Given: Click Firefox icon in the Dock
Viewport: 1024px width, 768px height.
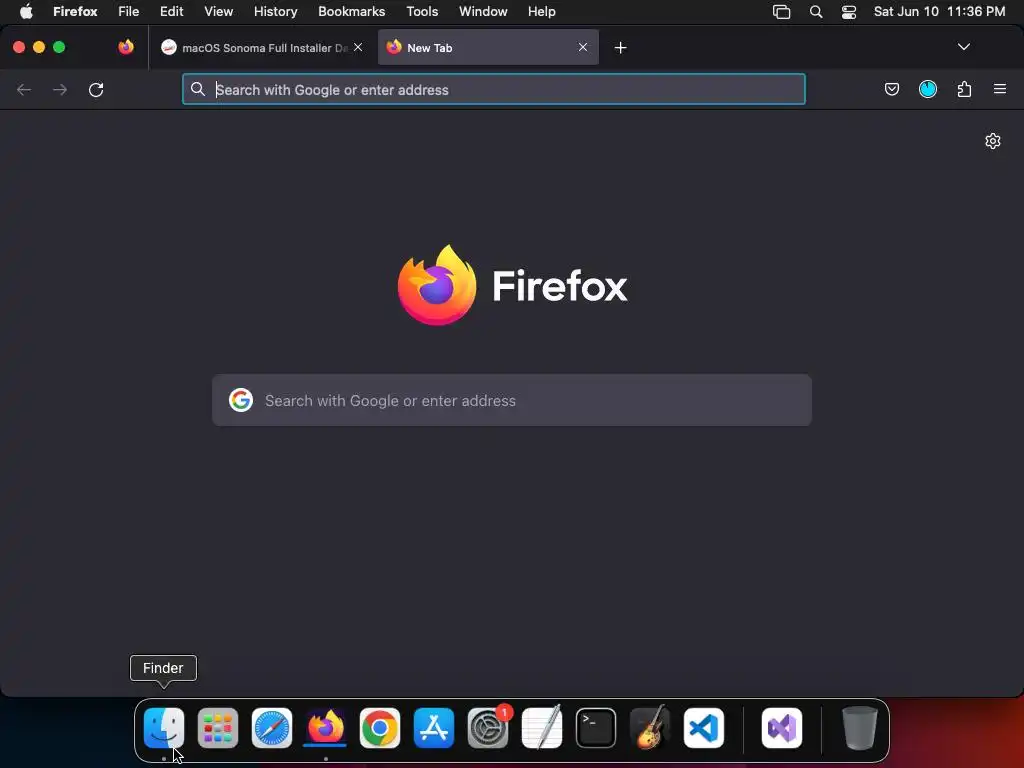Looking at the screenshot, I should 325,726.
